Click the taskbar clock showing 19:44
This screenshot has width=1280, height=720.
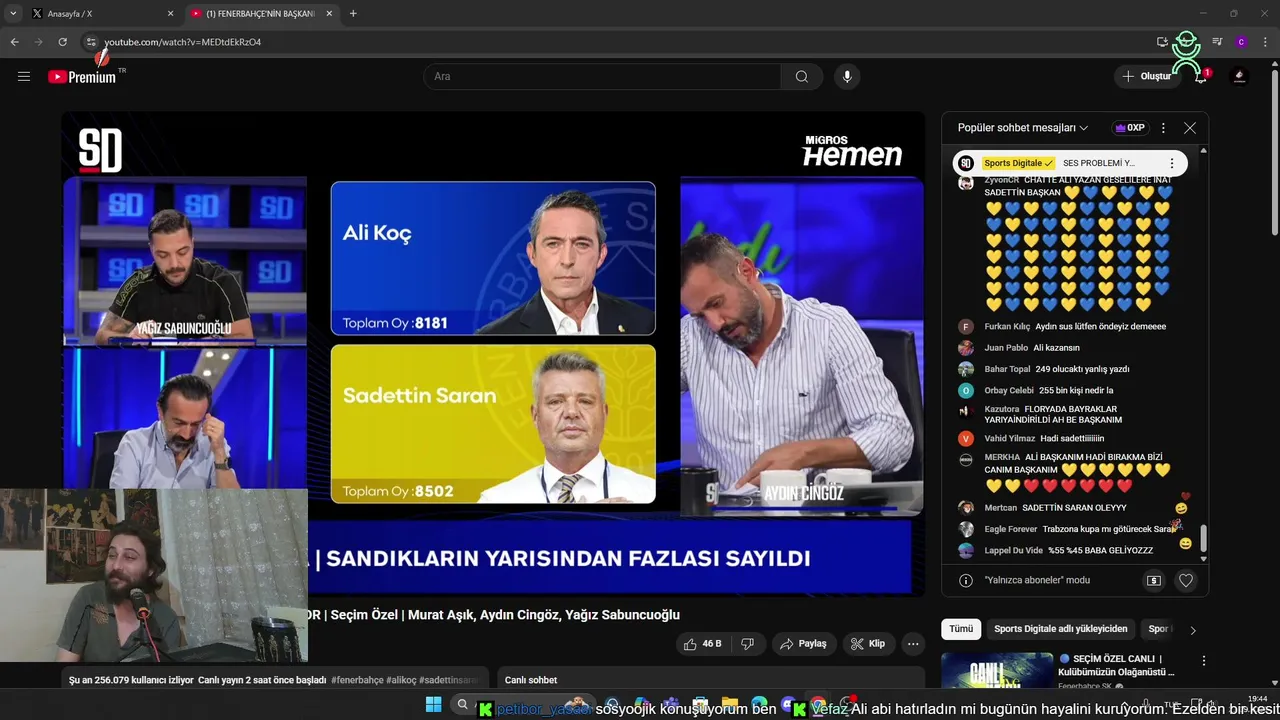pos(1258,699)
